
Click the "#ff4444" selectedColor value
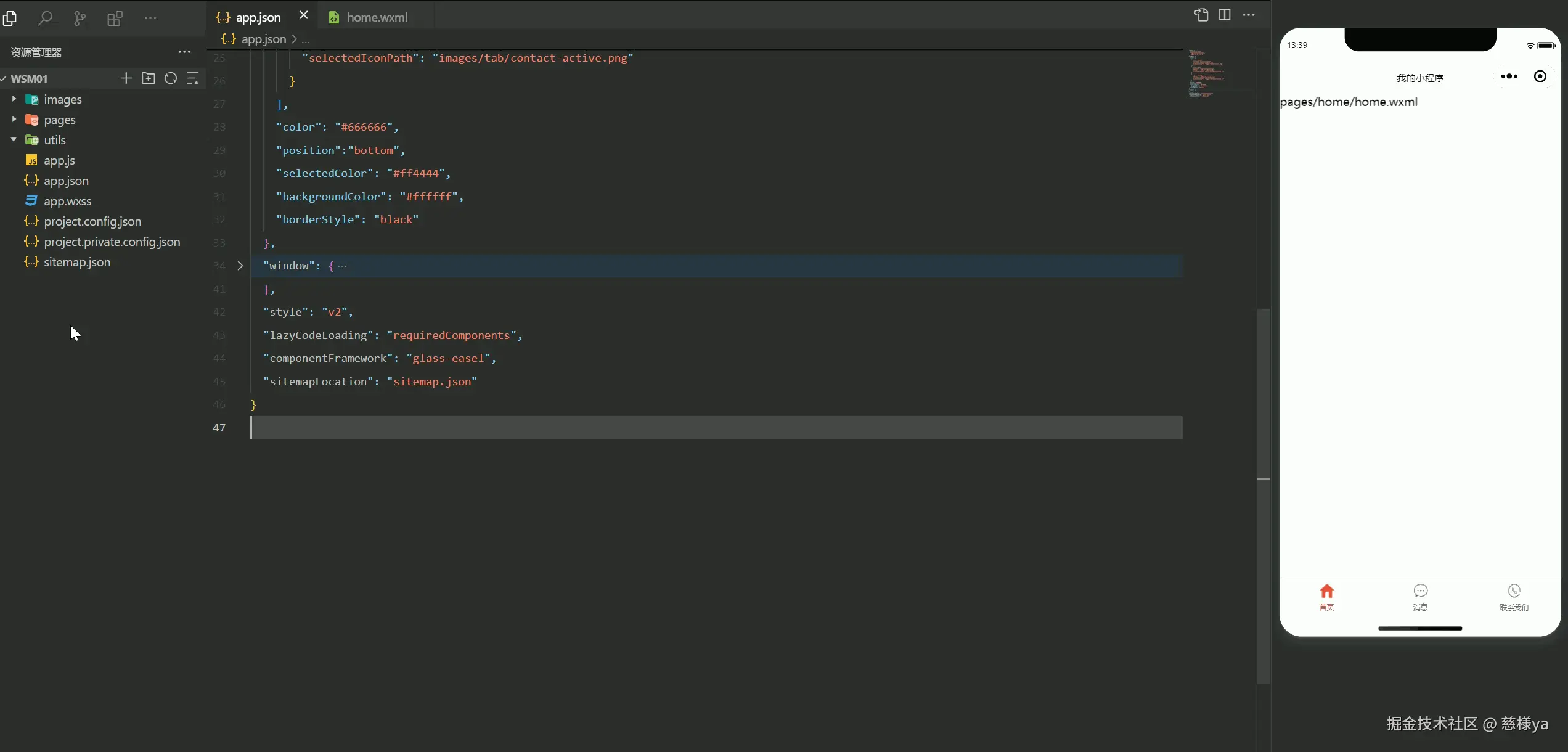click(415, 173)
